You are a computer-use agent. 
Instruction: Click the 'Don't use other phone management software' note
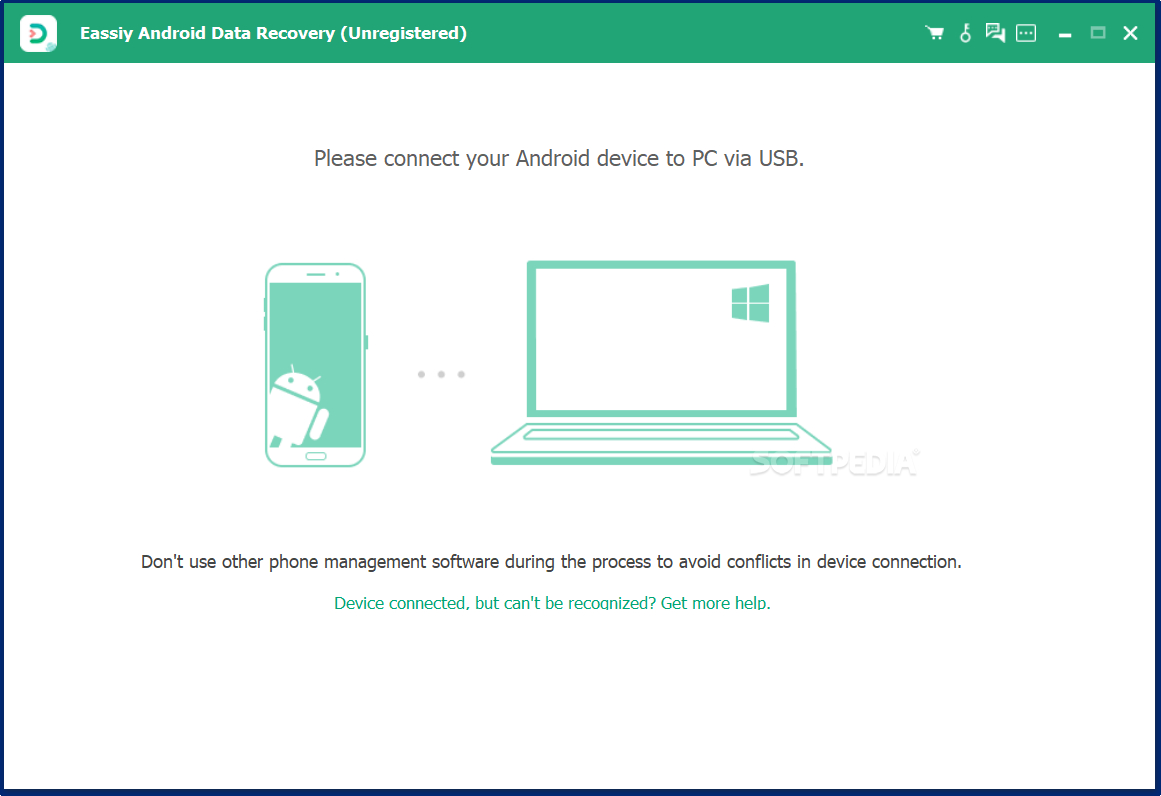[x=551, y=562]
